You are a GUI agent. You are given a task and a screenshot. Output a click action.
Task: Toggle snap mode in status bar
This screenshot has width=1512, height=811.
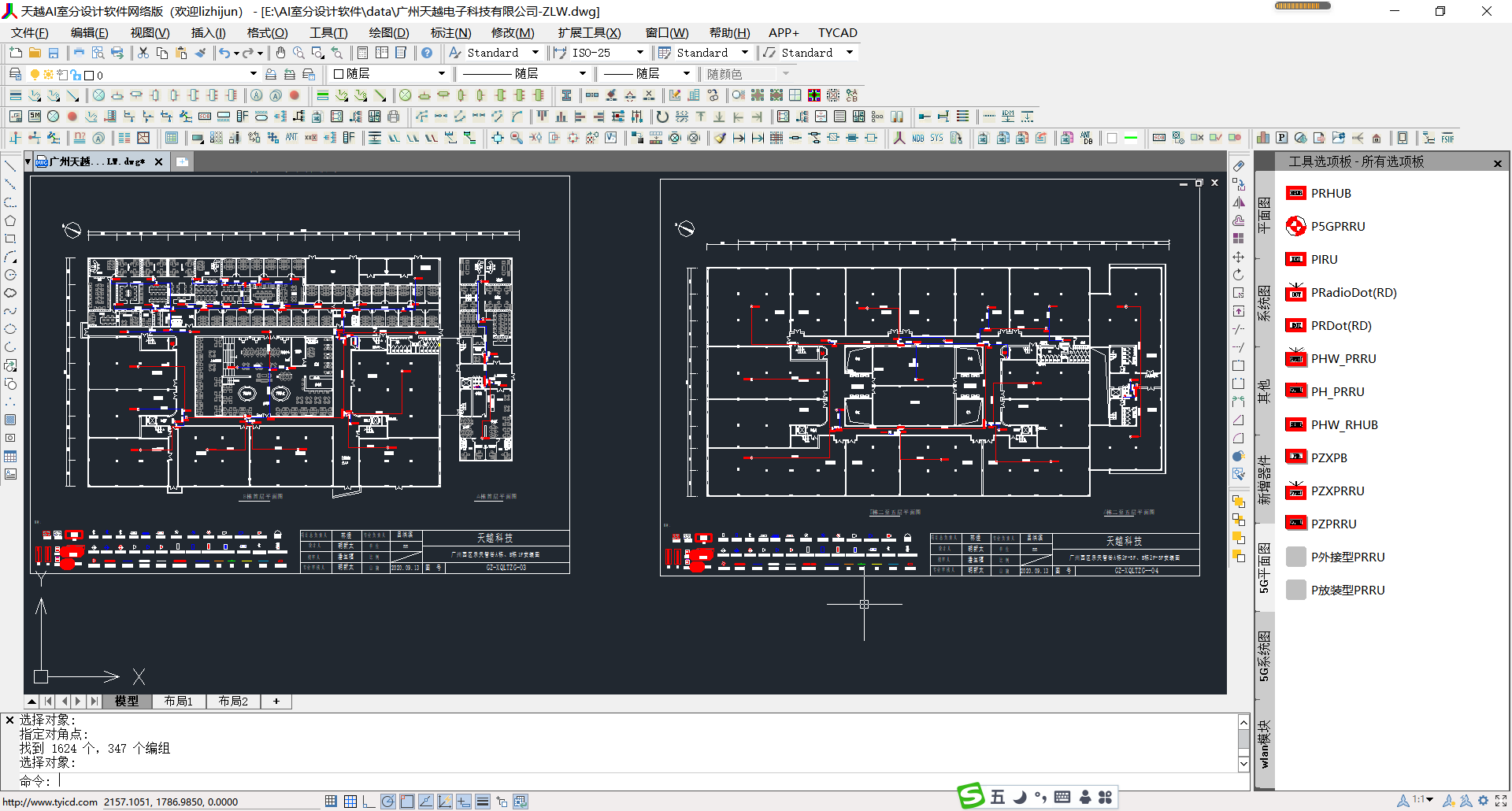331,802
